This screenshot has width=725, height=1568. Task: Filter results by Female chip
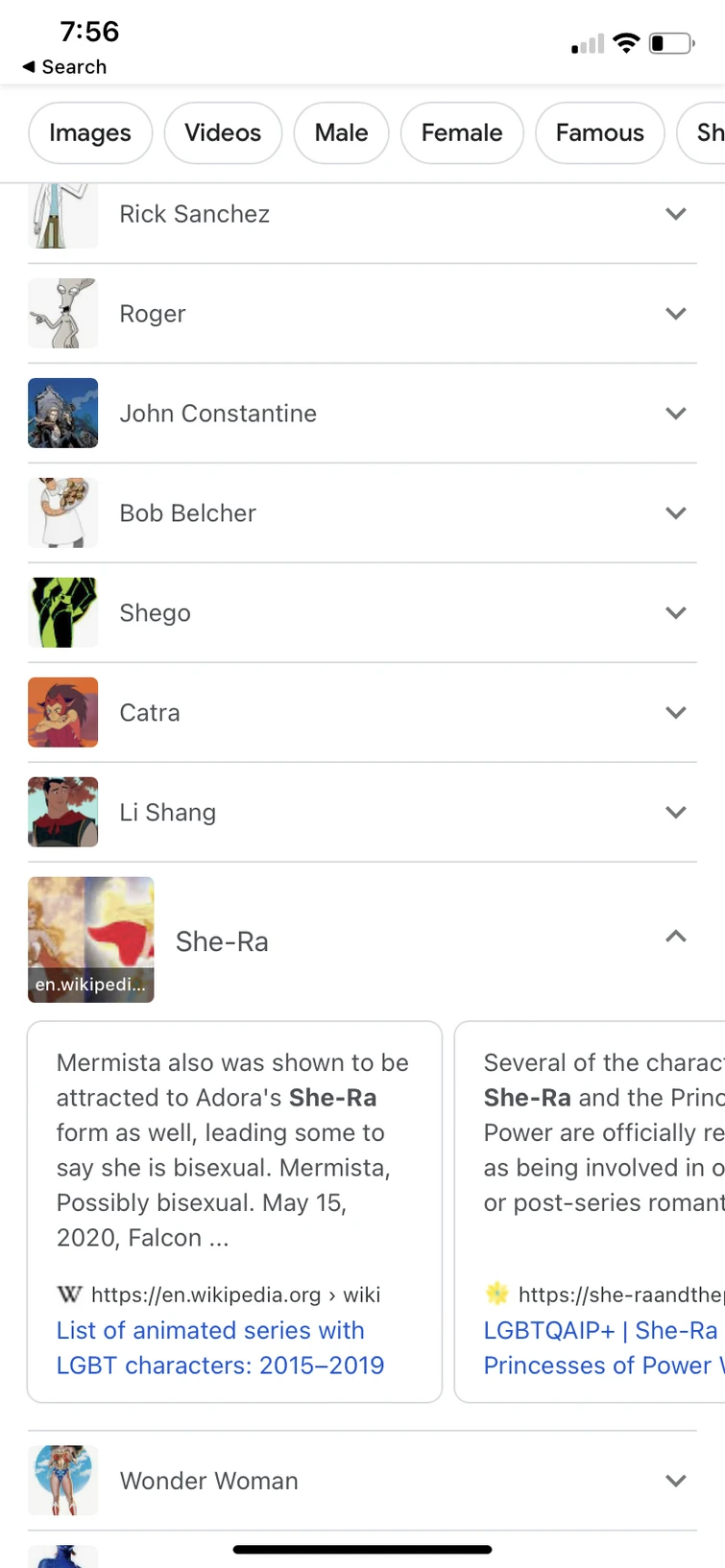462,132
